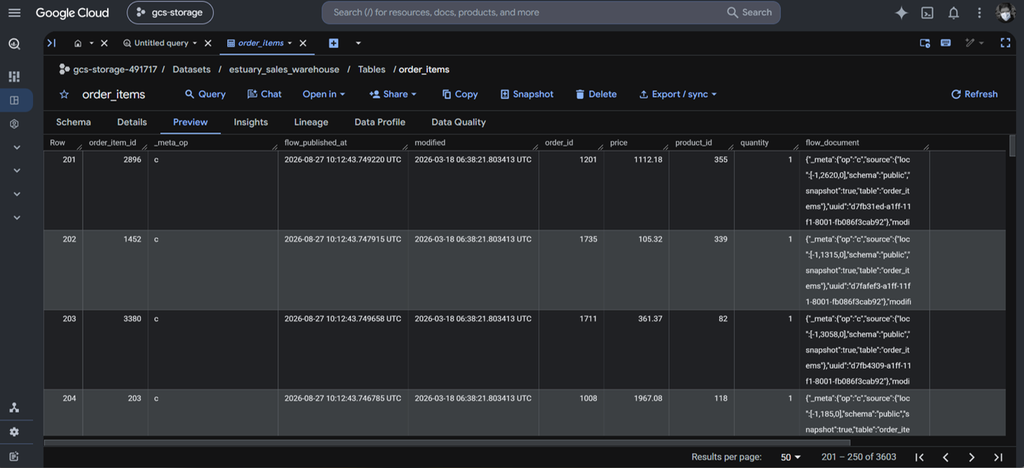Expand first chevron in left sidebar
Viewport: 1024px width, 468px height.
(17, 148)
